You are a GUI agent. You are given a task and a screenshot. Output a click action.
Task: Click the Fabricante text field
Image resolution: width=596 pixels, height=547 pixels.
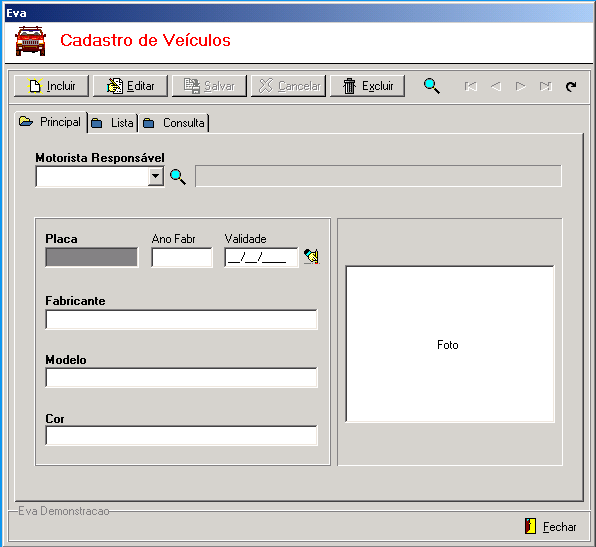(181, 319)
